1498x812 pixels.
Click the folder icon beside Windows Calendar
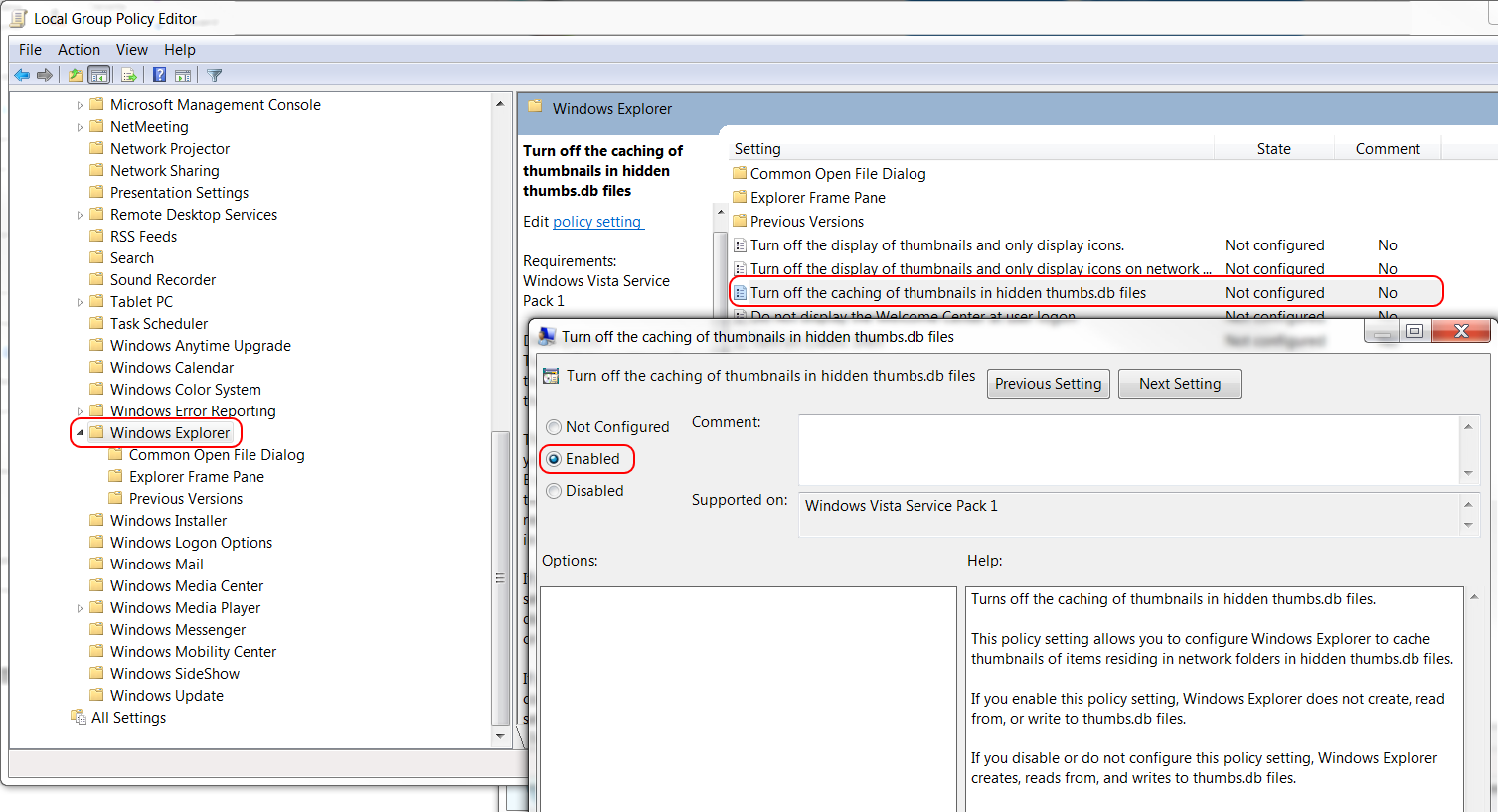click(96, 367)
